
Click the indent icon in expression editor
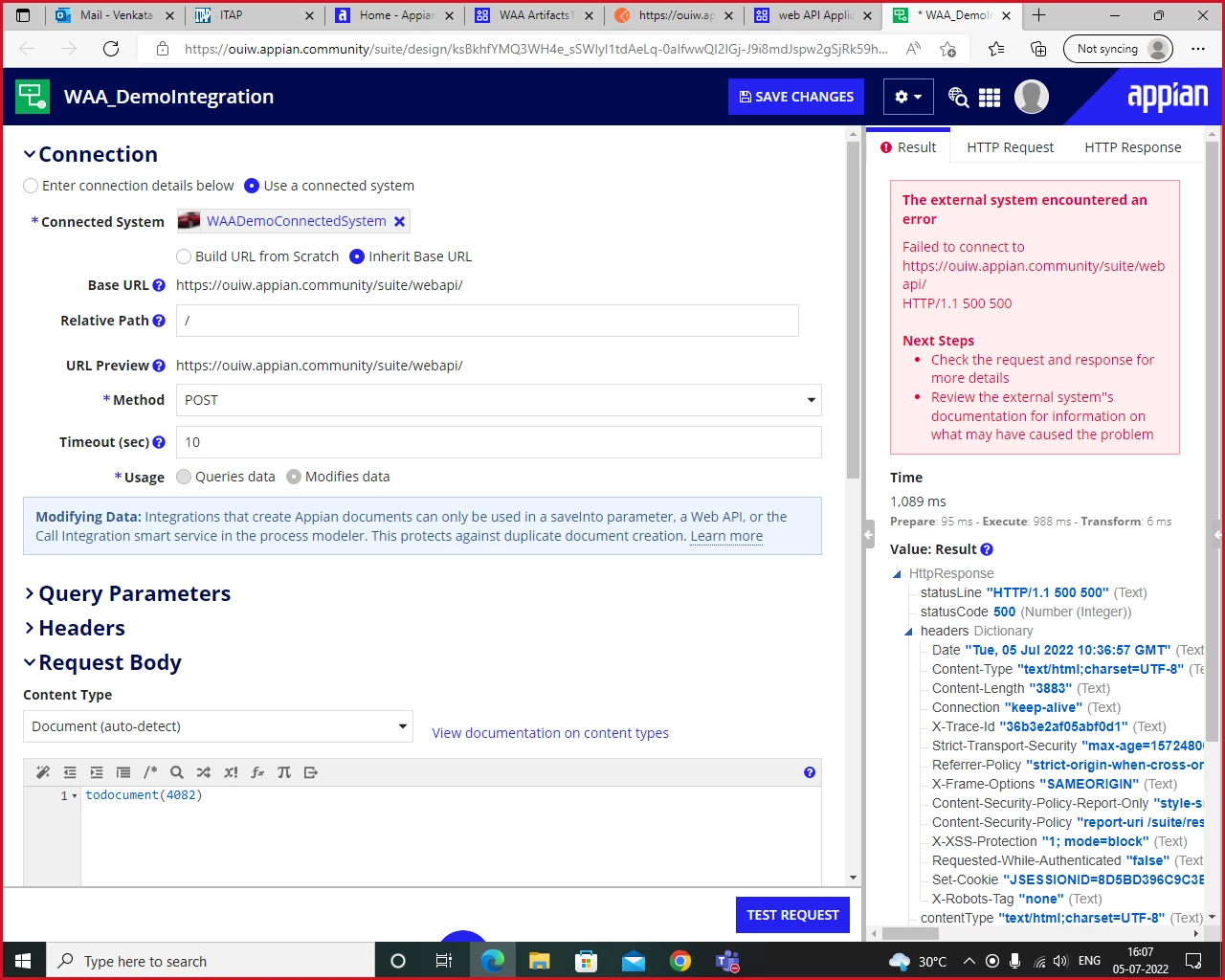coord(97,772)
